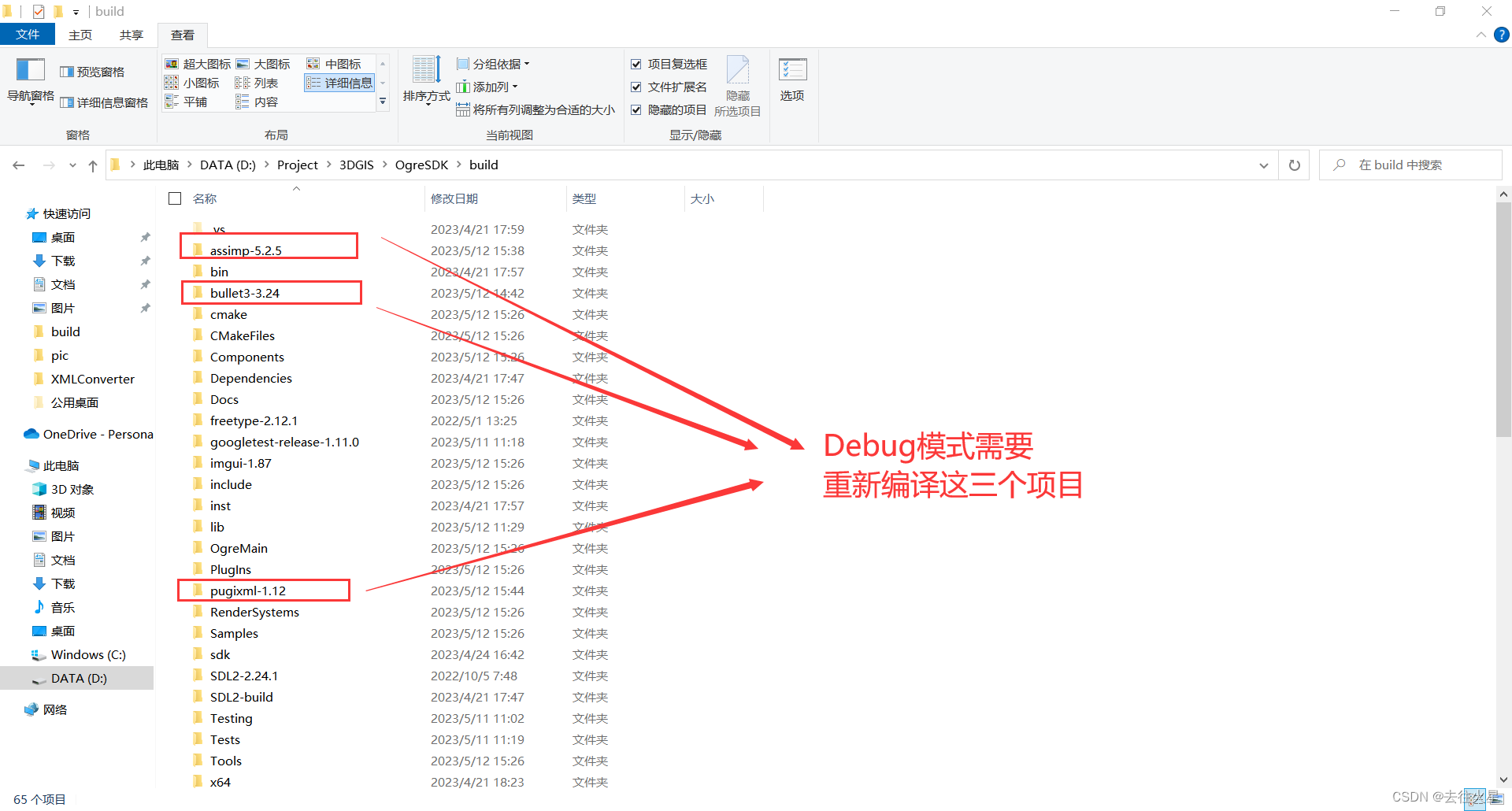Screen dimensions: 1512x811
Task: Click the file list vertical scrollbar
Action: (x=1503, y=319)
